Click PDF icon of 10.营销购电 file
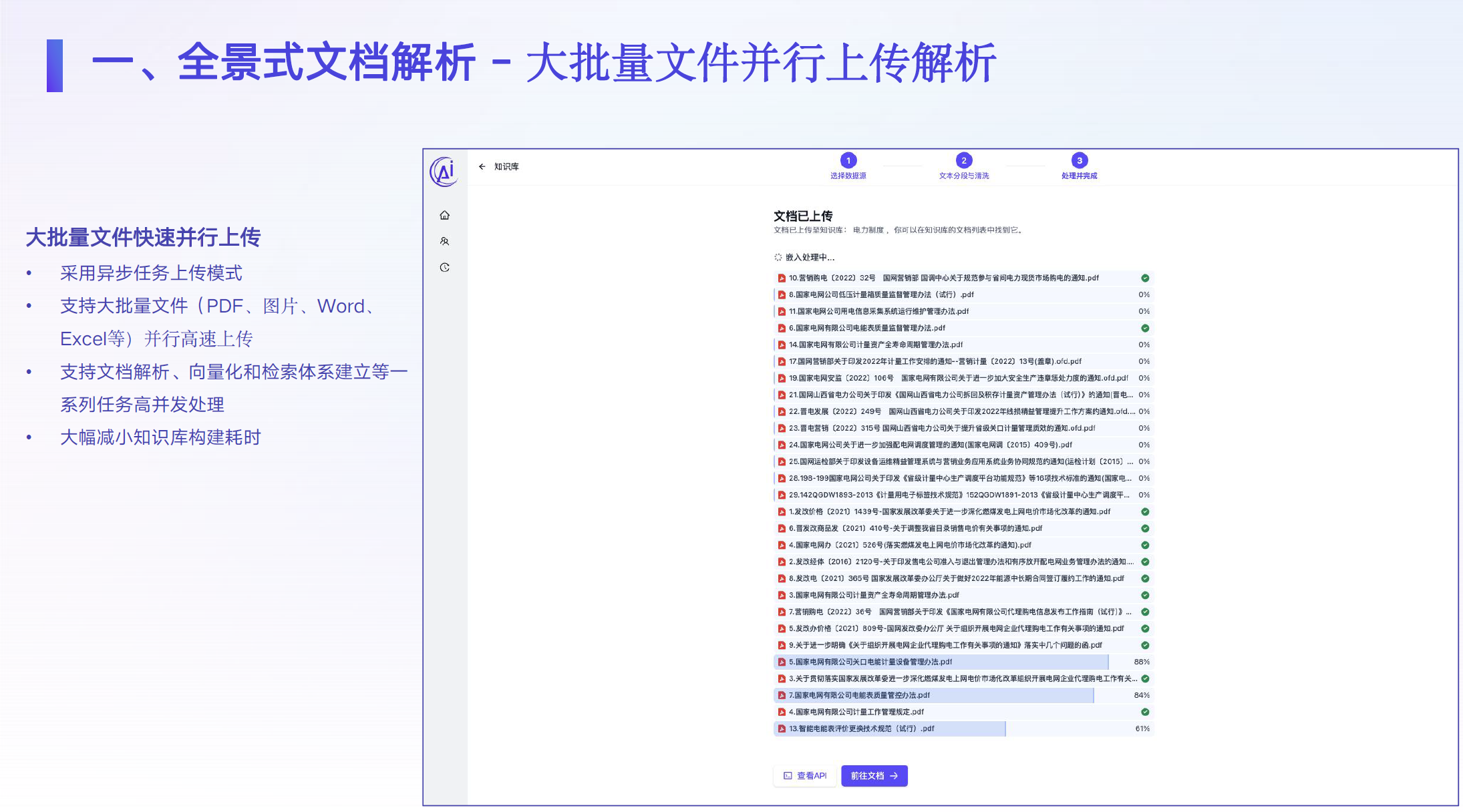 781,278
